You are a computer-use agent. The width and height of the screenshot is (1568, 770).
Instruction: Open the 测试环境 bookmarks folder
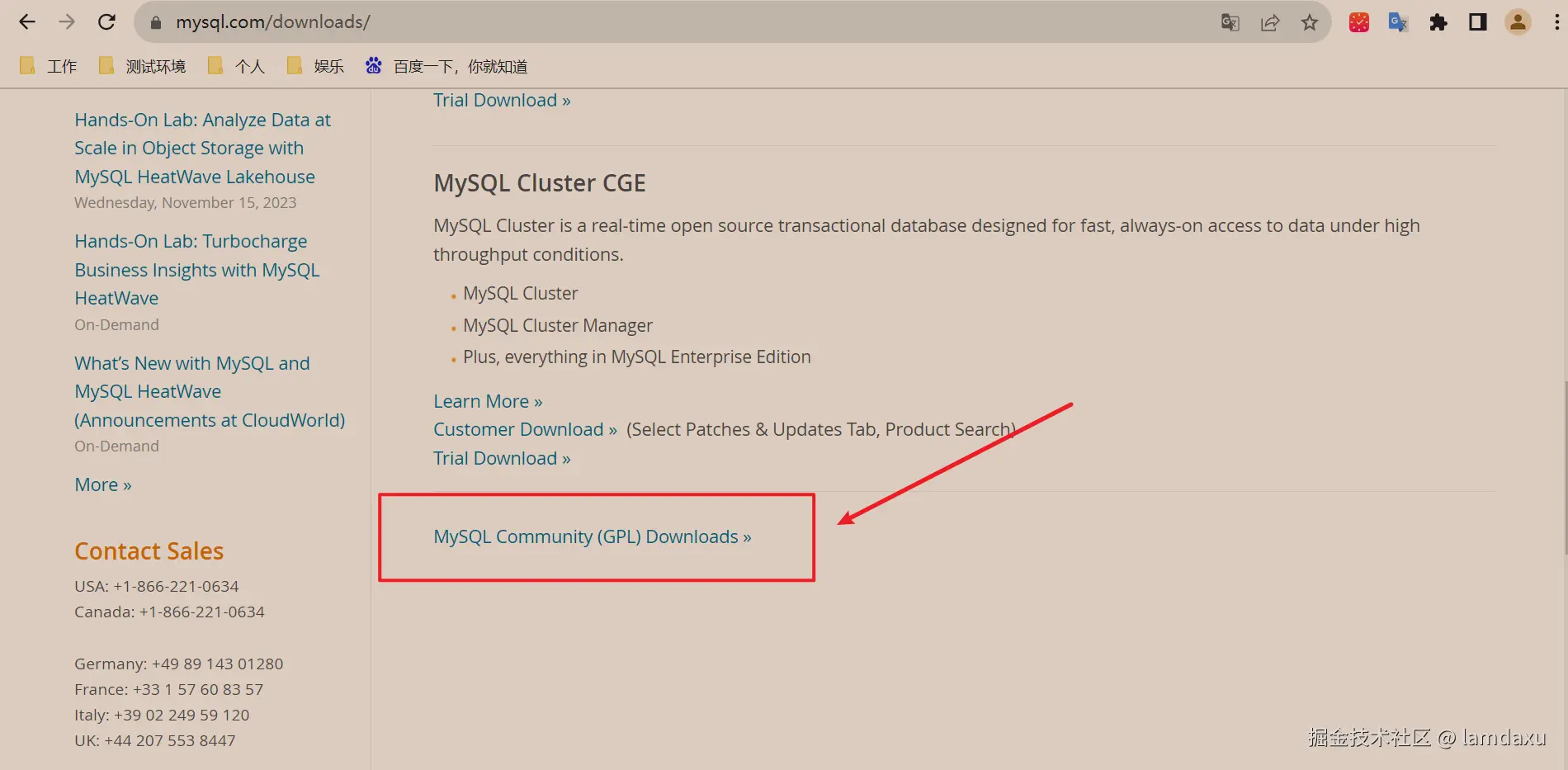142,66
